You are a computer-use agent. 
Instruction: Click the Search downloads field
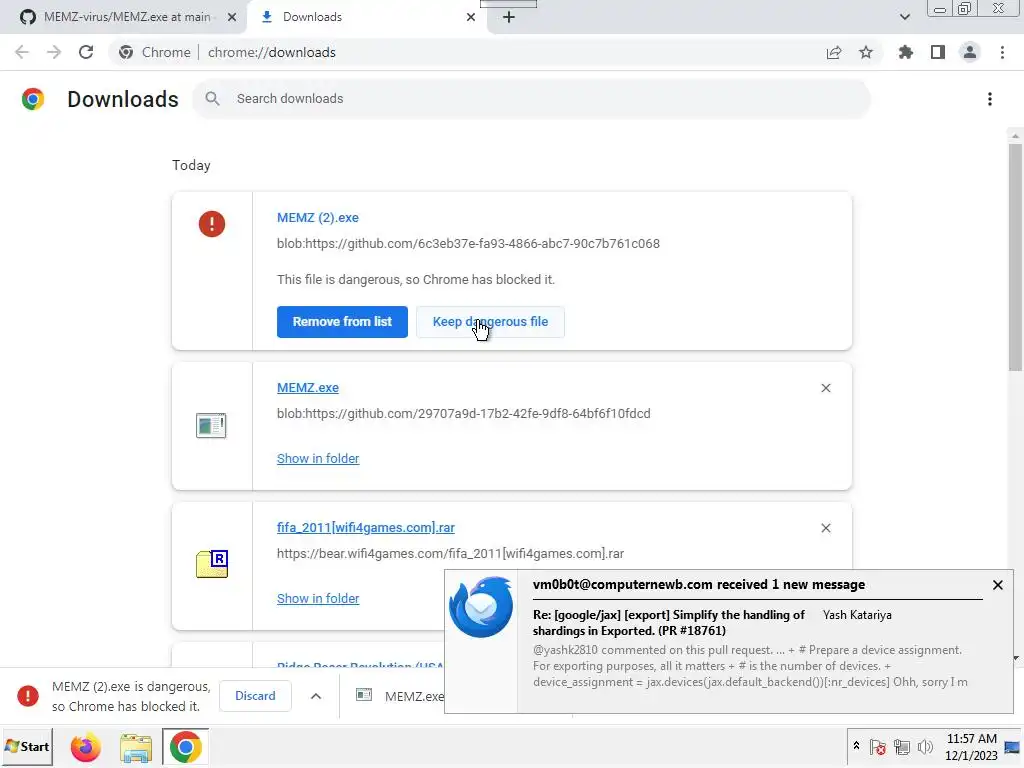pos(532,99)
